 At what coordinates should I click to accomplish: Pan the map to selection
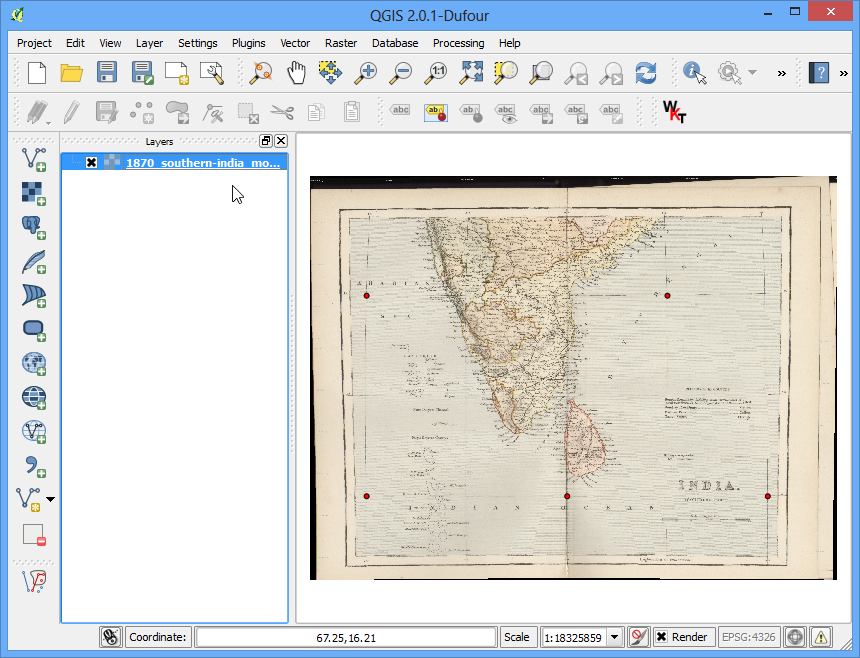tap(330, 73)
